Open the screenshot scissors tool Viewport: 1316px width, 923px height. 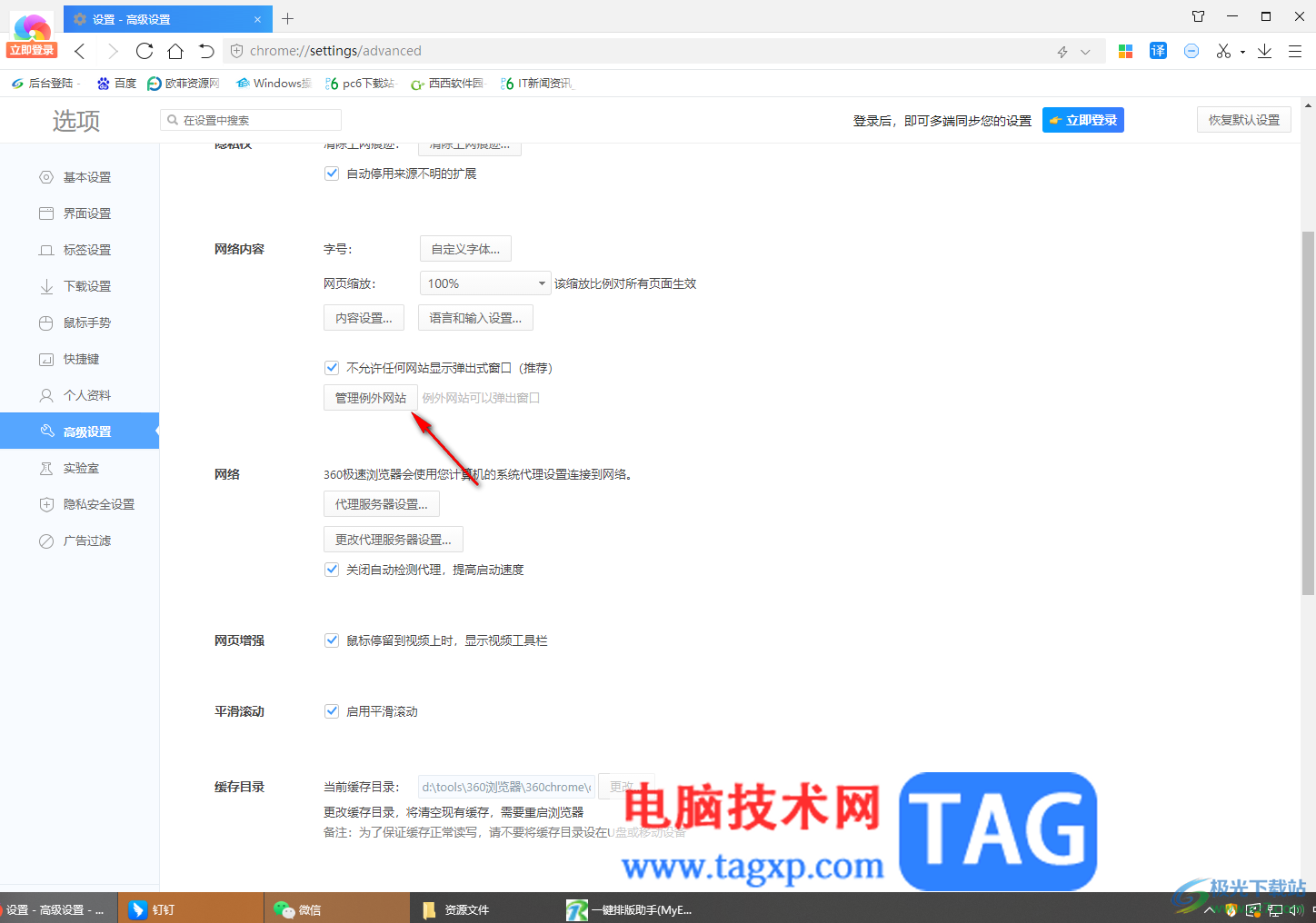coord(1222,50)
